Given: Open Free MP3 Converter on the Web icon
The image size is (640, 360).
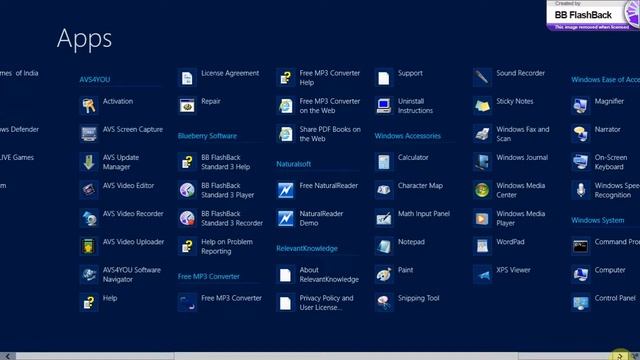Looking at the screenshot, I should (x=285, y=106).
